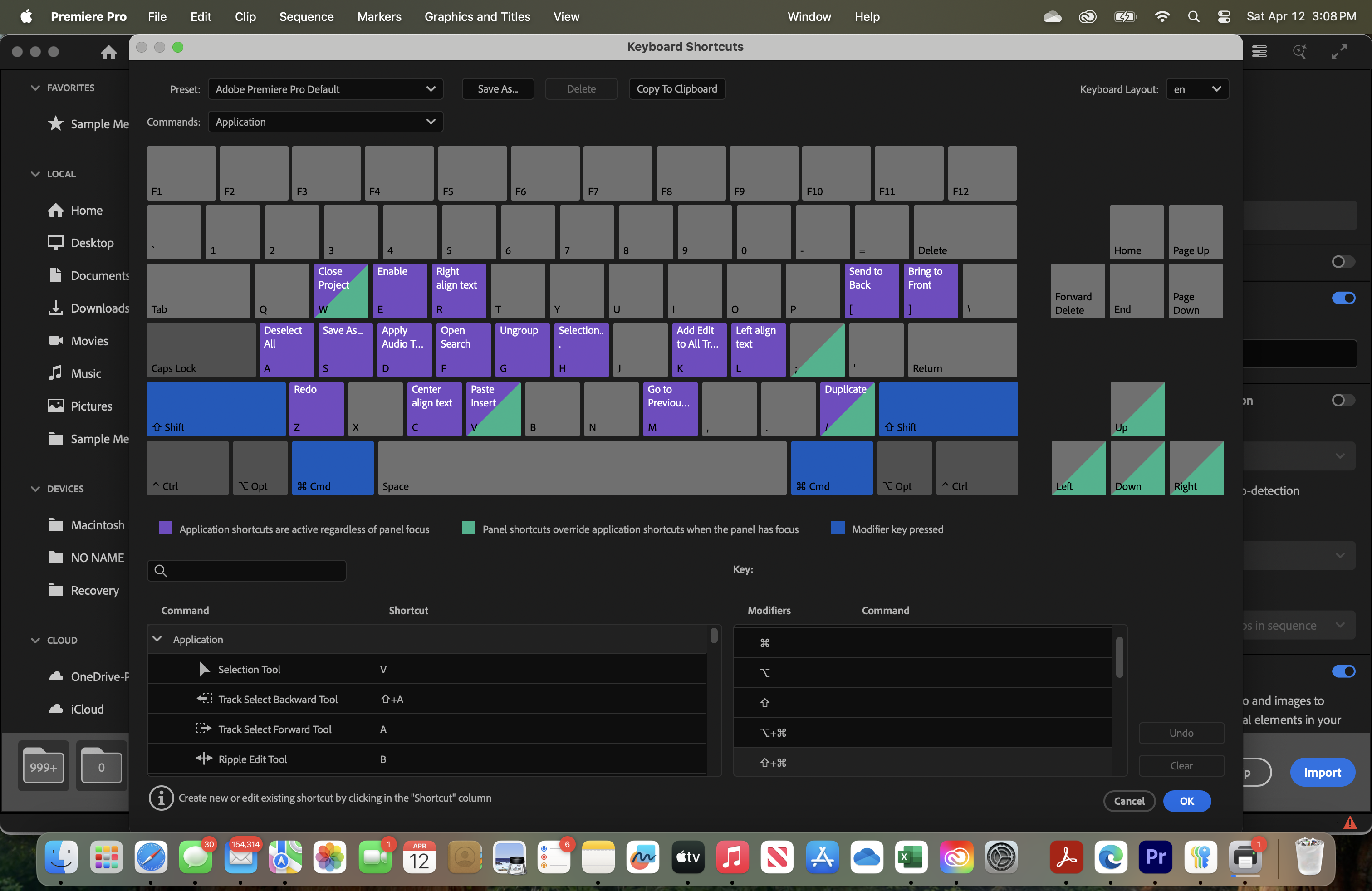Open the Graphics and Titles menu
Screen dimensions: 1372x891
tap(477, 17)
